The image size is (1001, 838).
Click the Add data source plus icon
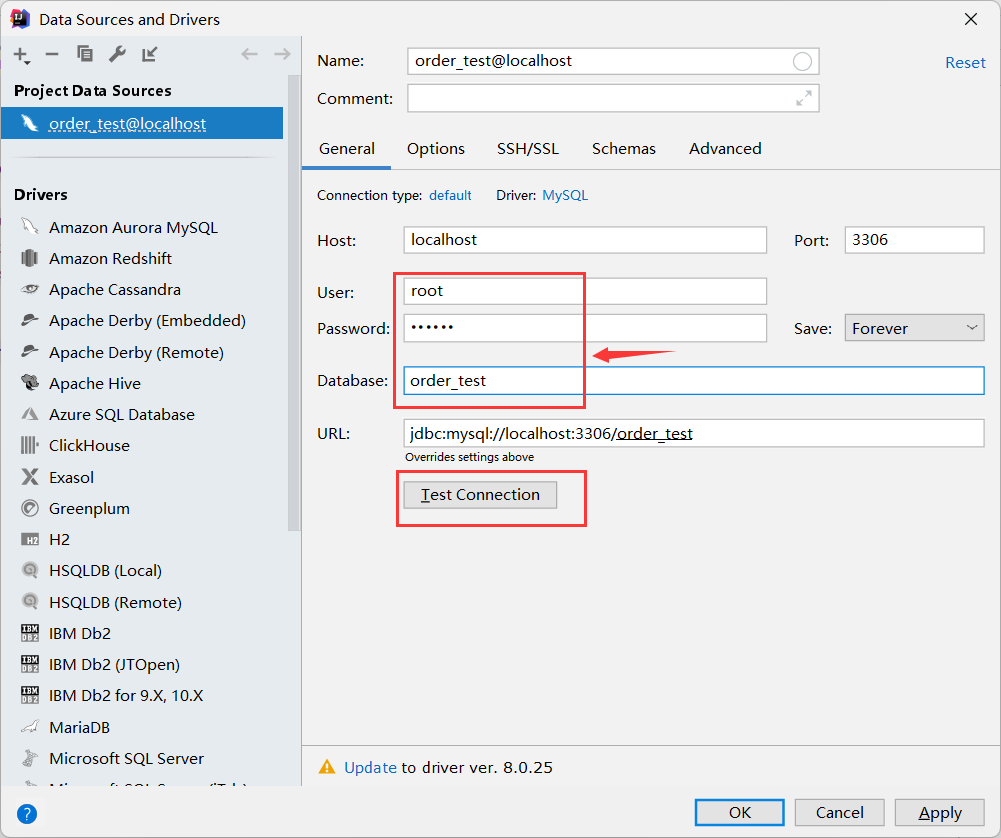click(x=21, y=55)
